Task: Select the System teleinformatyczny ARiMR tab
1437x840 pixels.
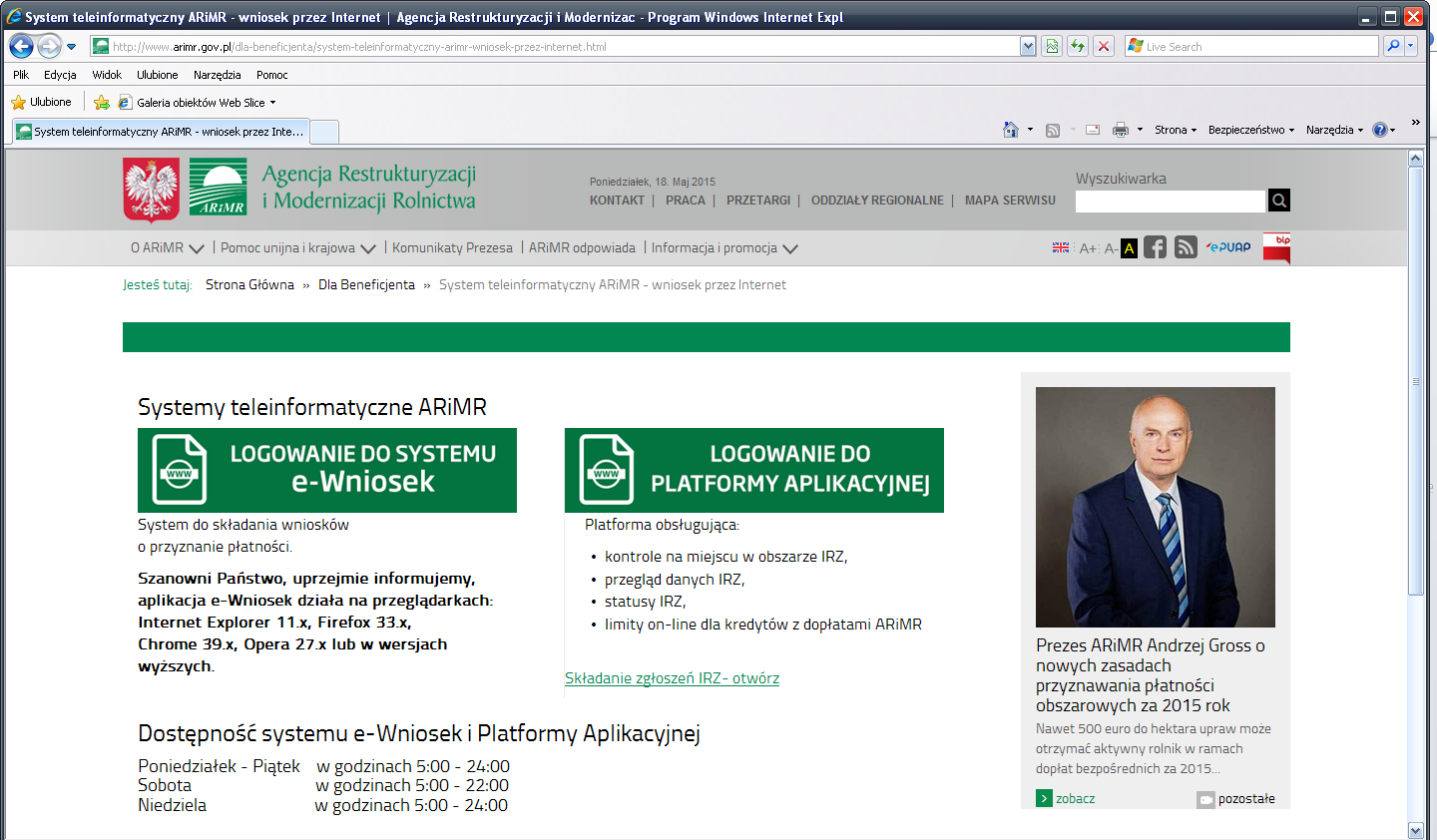Action: [161, 132]
